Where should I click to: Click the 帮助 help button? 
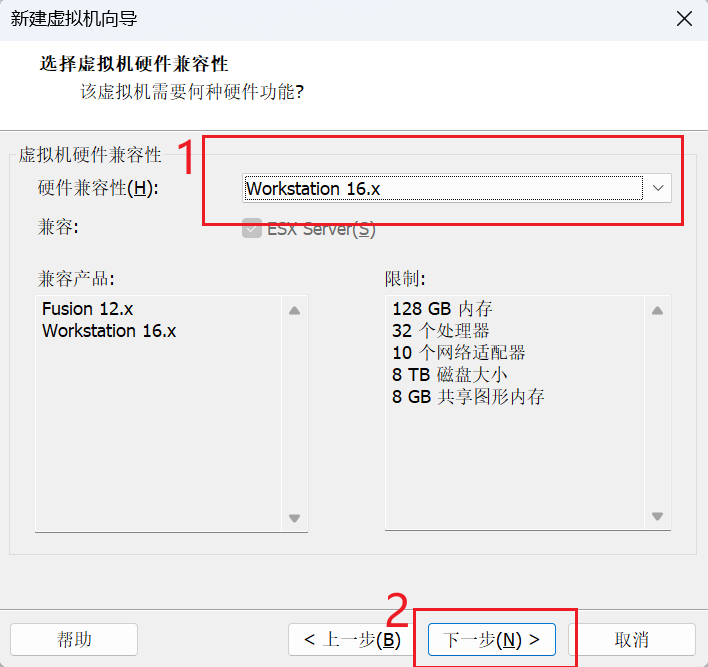click(x=74, y=639)
